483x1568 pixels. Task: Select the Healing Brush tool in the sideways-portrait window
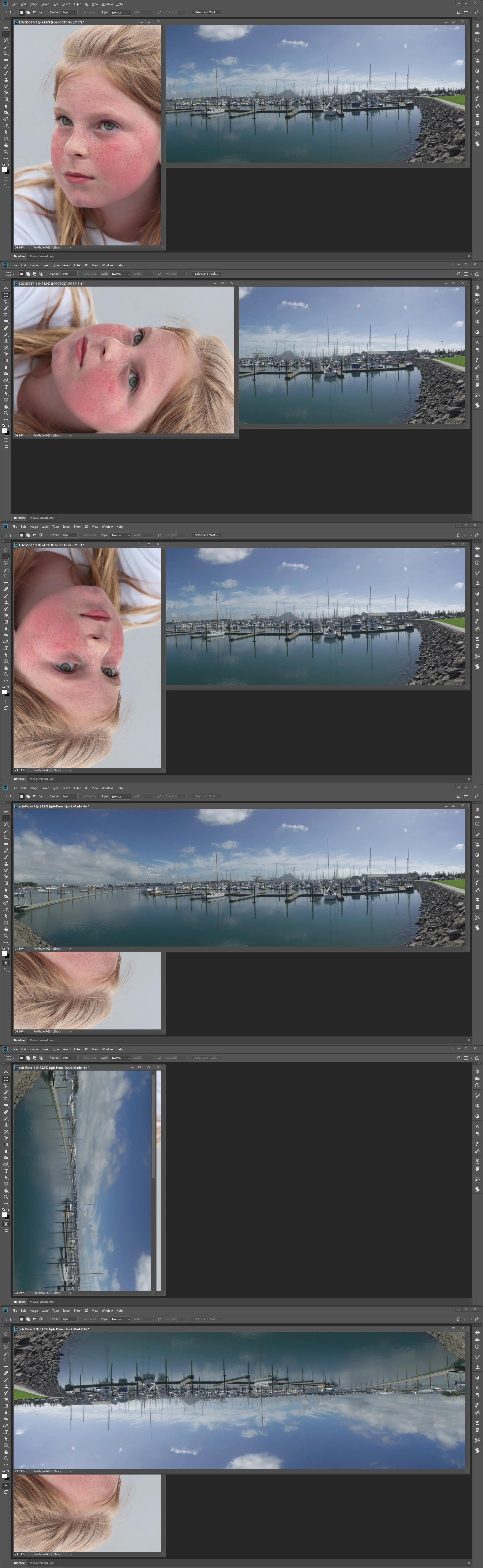6,328
